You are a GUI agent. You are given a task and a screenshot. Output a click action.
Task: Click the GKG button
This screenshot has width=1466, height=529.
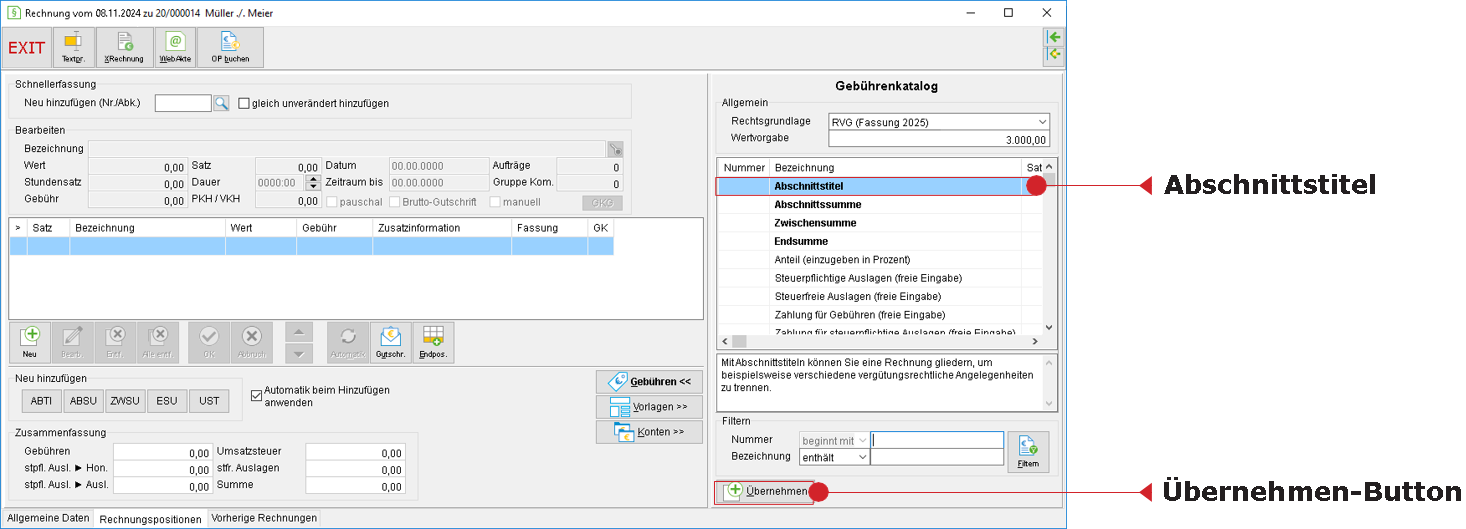(601, 203)
